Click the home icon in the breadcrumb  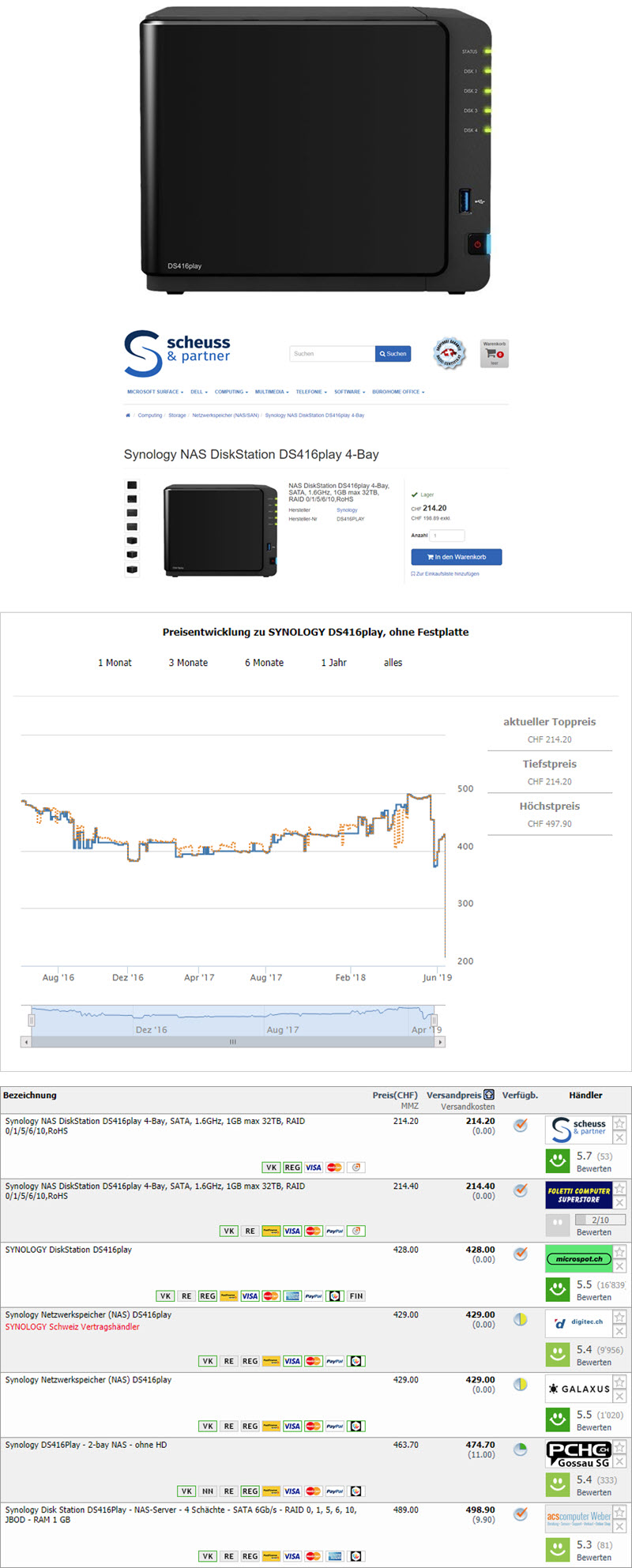pos(128,415)
